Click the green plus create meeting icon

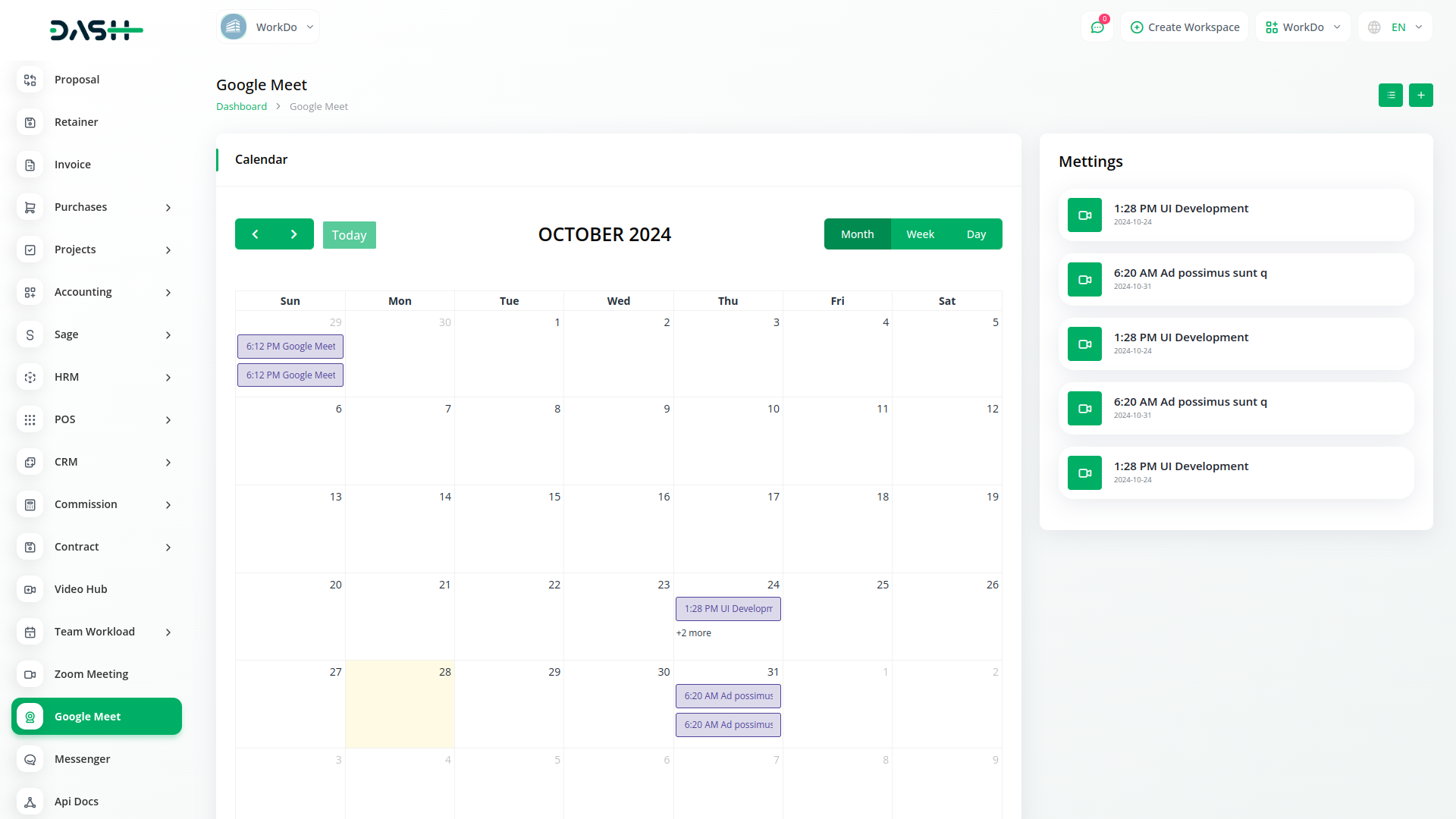click(1420, 95)
